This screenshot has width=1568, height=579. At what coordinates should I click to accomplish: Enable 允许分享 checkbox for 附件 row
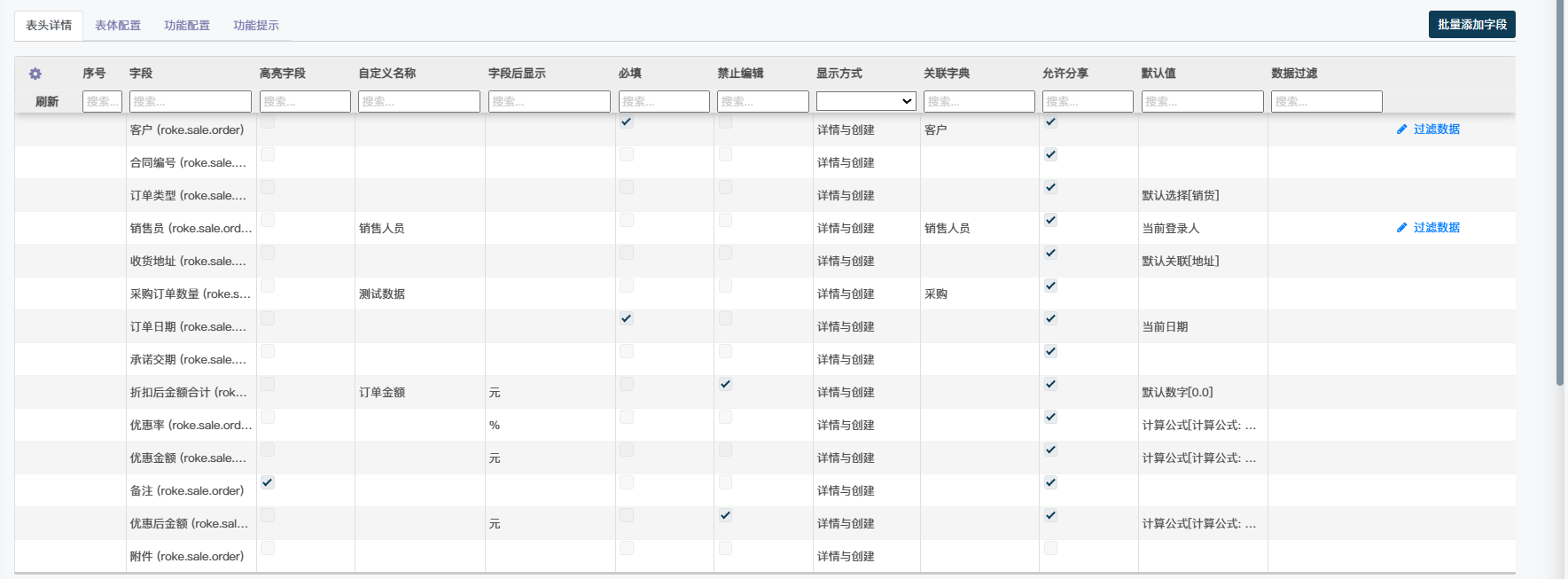coord(1050,548)
